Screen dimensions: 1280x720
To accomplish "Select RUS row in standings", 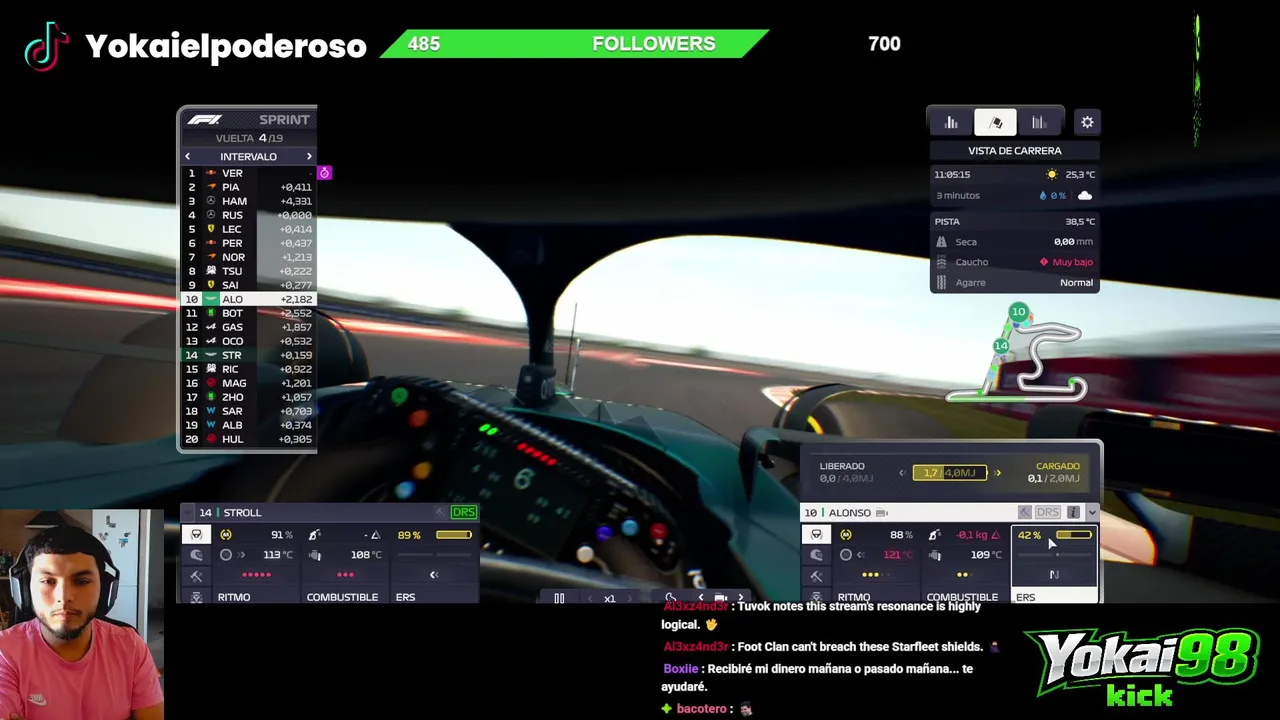I will [247, 215].
